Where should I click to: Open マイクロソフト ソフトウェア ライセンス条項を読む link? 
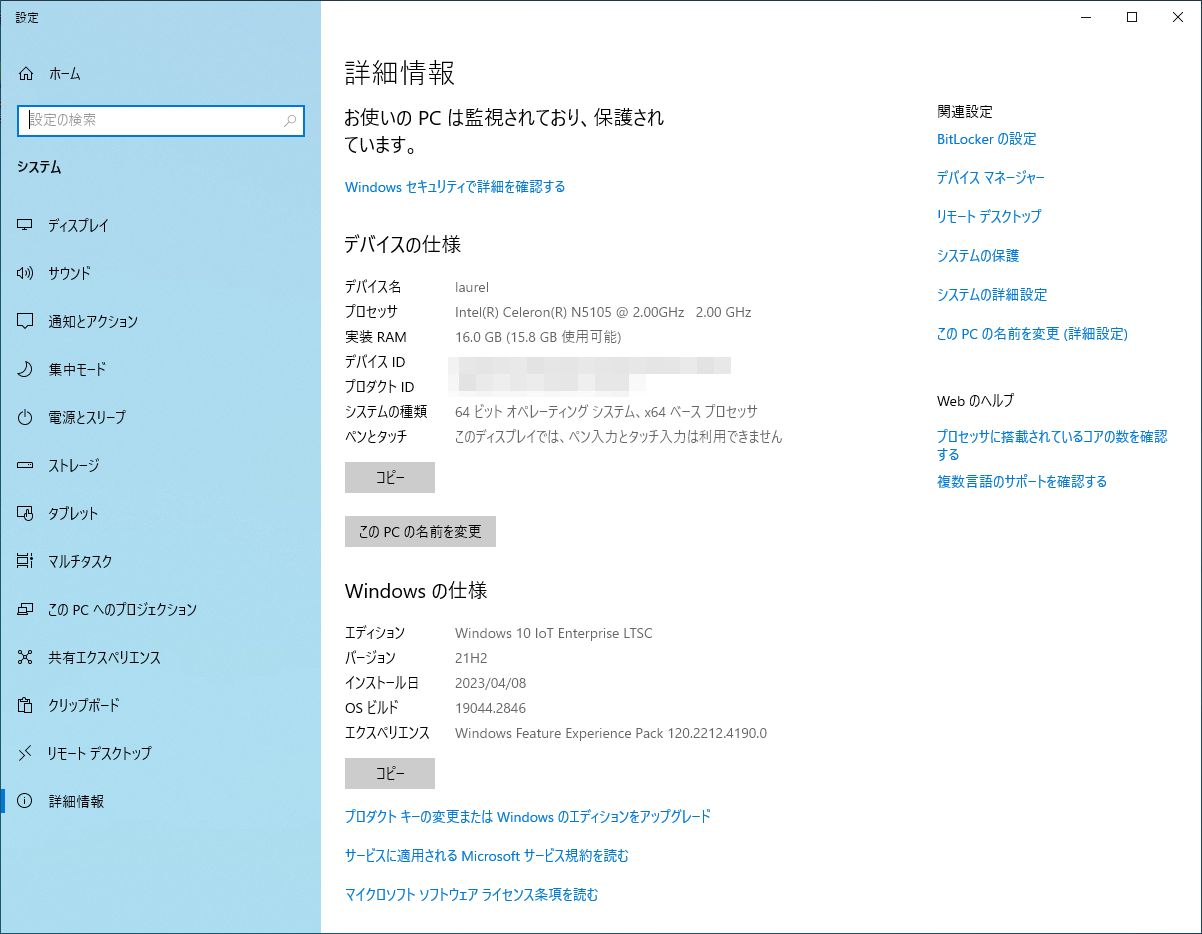472,895
